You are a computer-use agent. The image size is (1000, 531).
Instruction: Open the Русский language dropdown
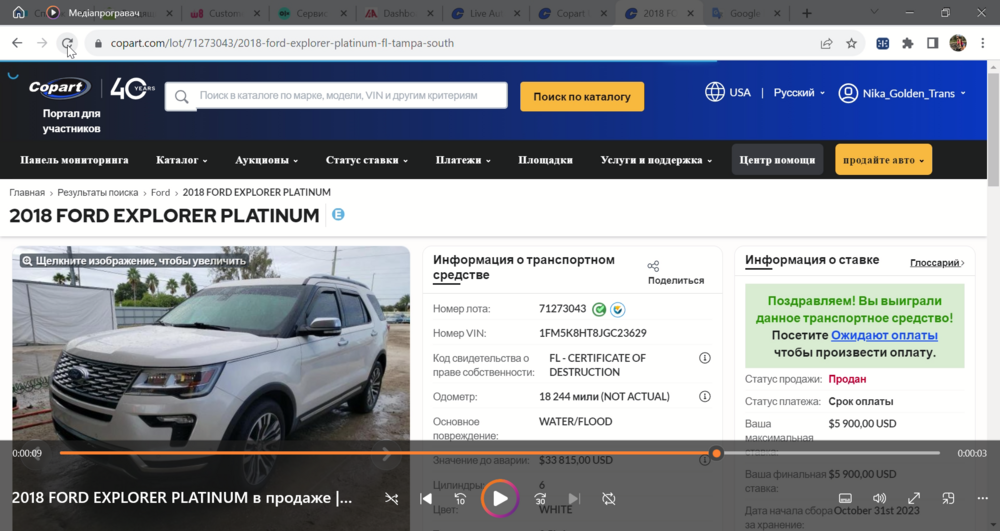point(799,93)
